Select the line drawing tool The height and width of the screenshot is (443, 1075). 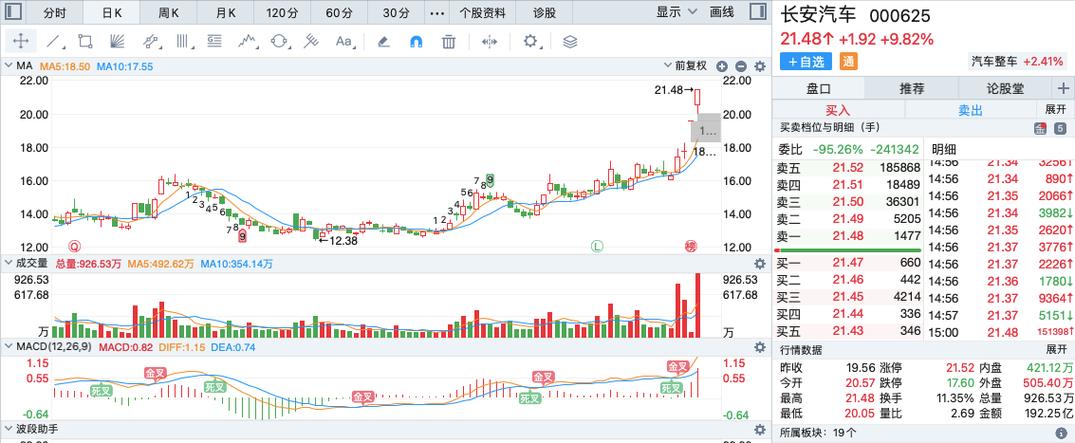click(x=54, y=41)
